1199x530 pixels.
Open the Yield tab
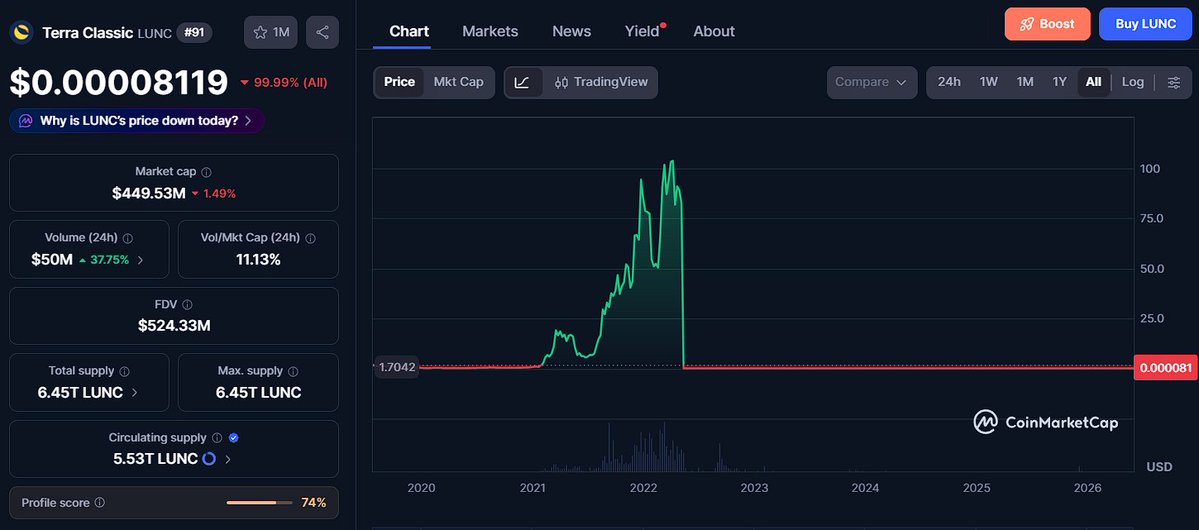pyautogui.click(x=642, y=31)
